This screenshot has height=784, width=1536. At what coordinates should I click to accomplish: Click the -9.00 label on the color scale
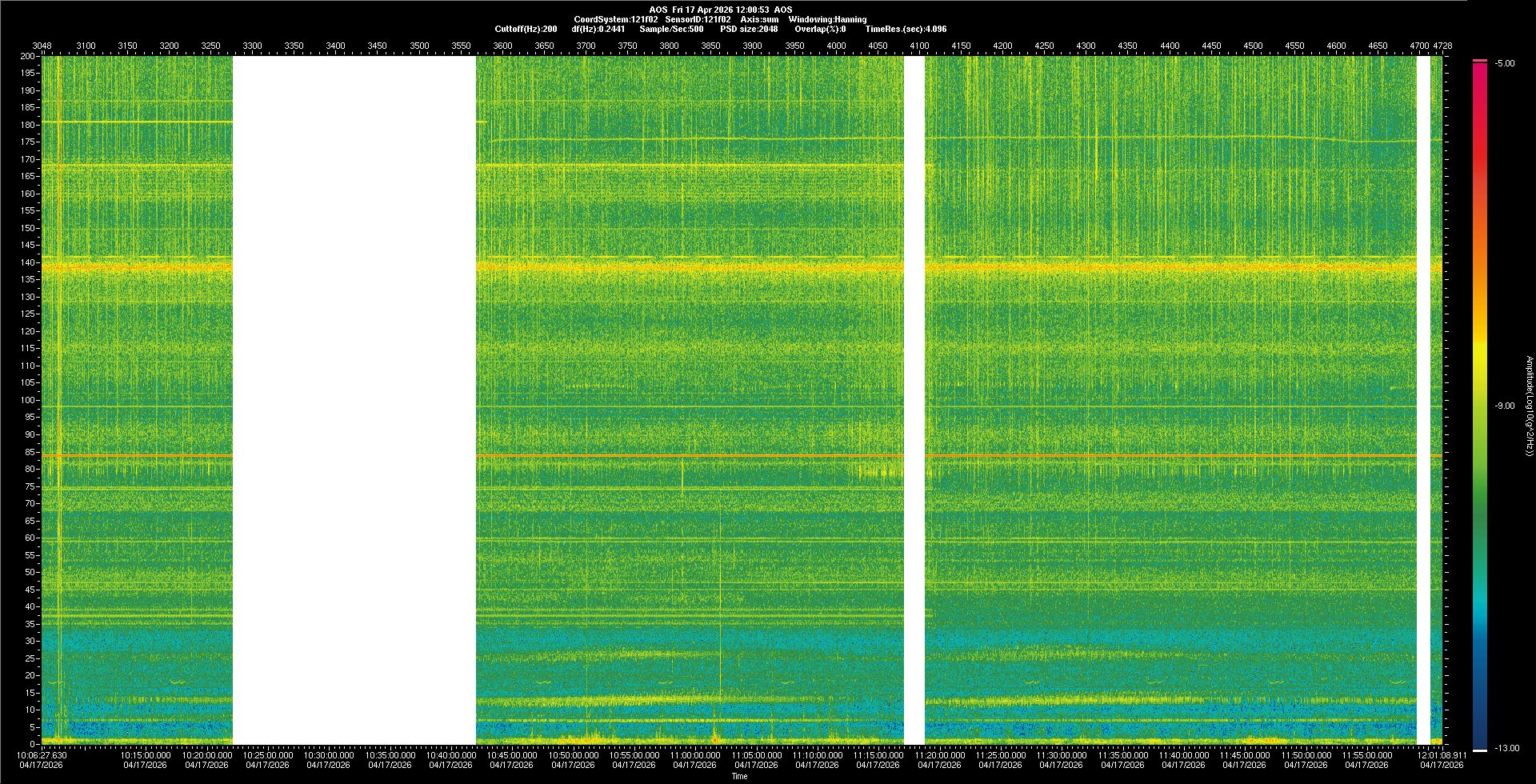coord(1504,406)
